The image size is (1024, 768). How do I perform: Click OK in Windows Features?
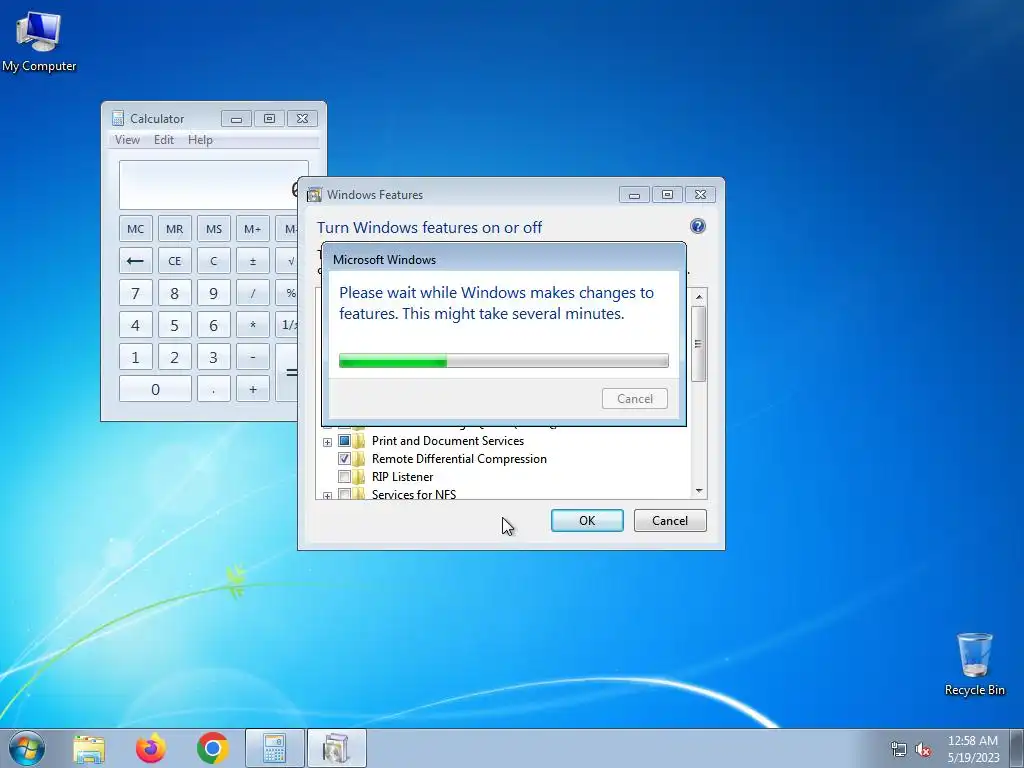[587, 520]
